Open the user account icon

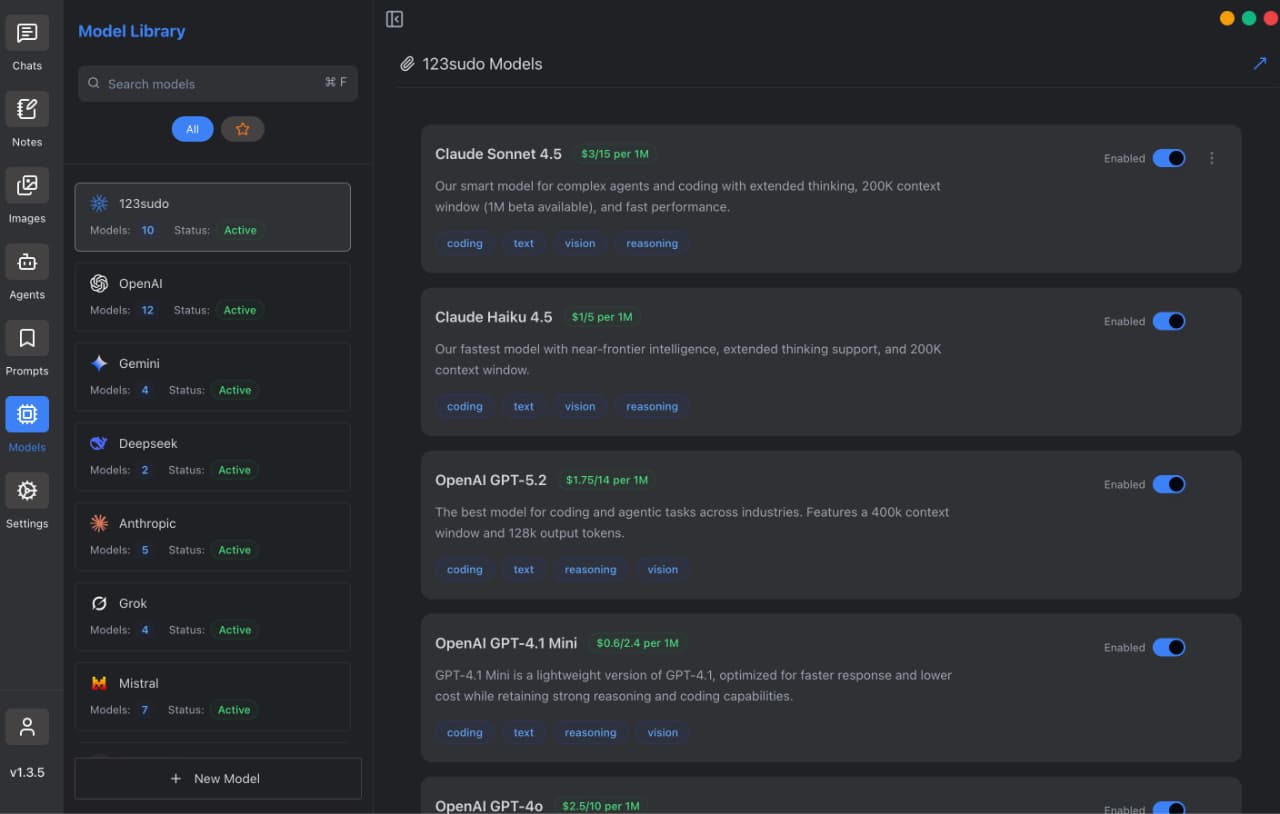click(x=27, y=727)
